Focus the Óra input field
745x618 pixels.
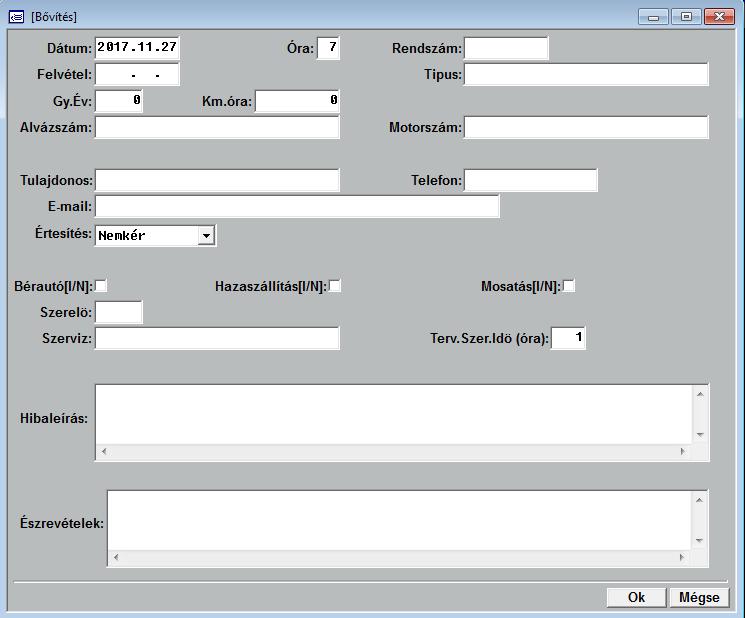pyautogui.click(x=328, y=48)
